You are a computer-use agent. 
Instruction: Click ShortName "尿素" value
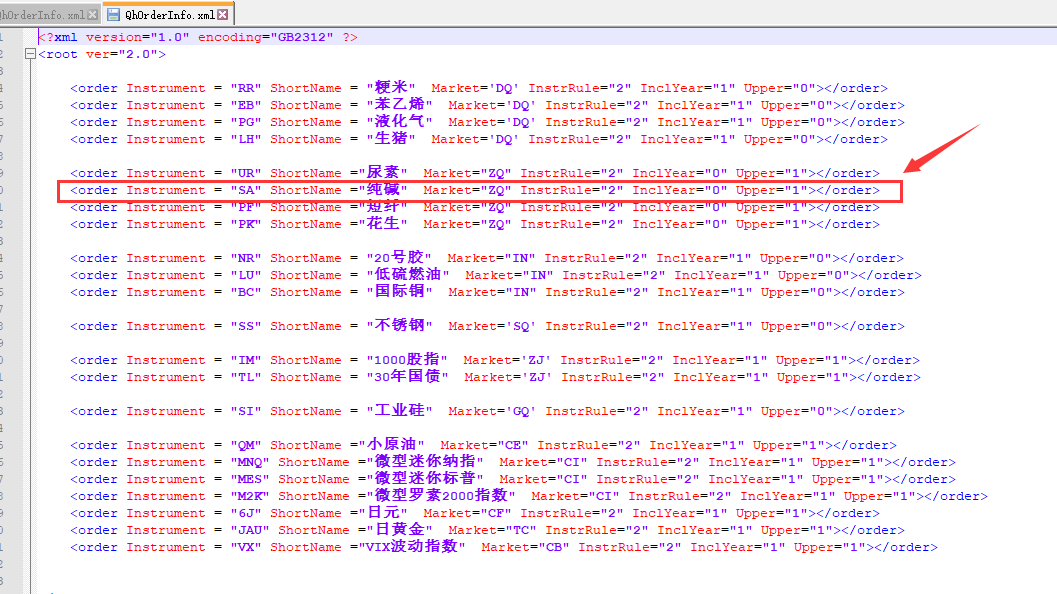point(383,173)
